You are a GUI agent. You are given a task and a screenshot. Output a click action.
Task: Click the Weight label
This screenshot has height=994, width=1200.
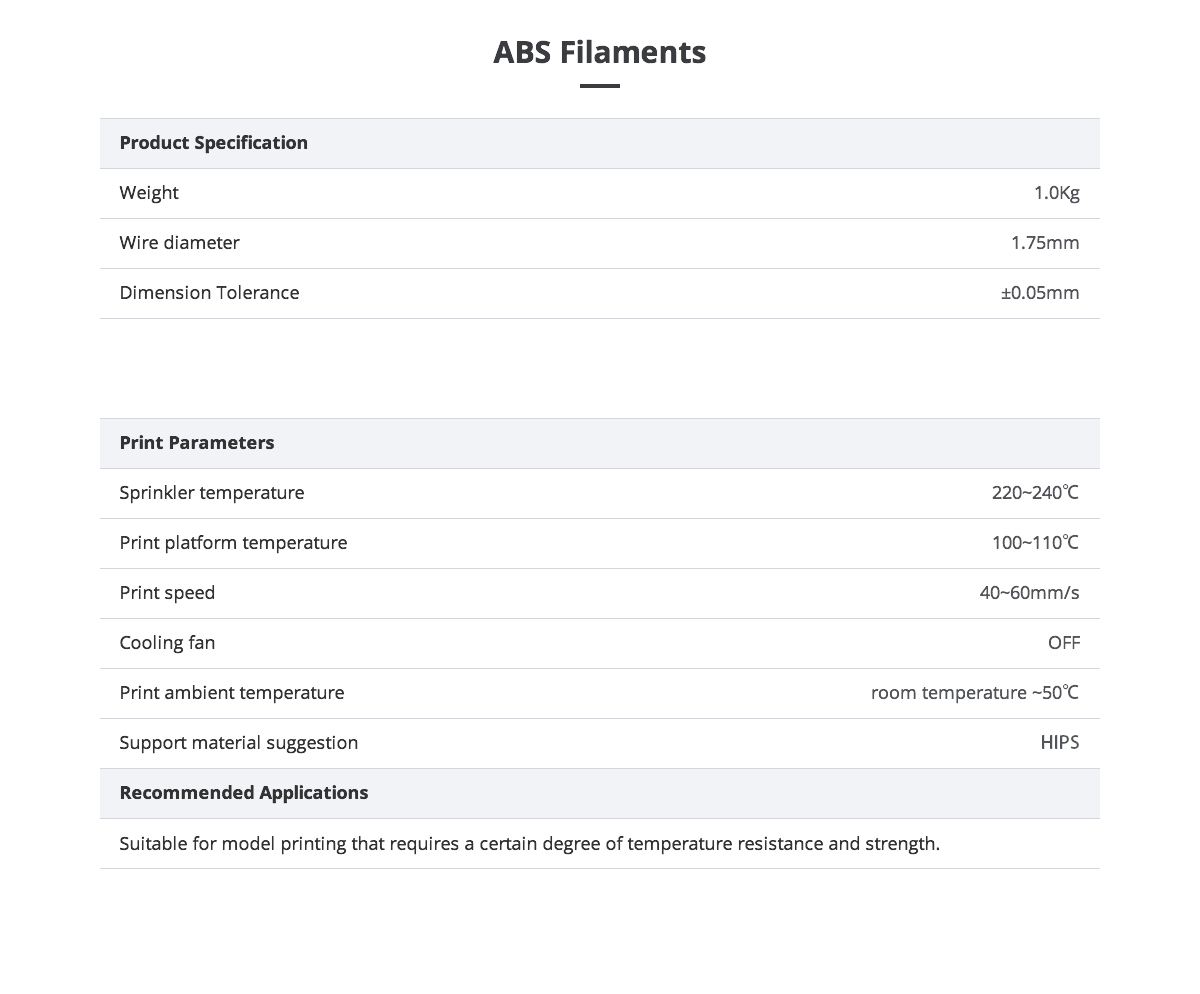149,193
